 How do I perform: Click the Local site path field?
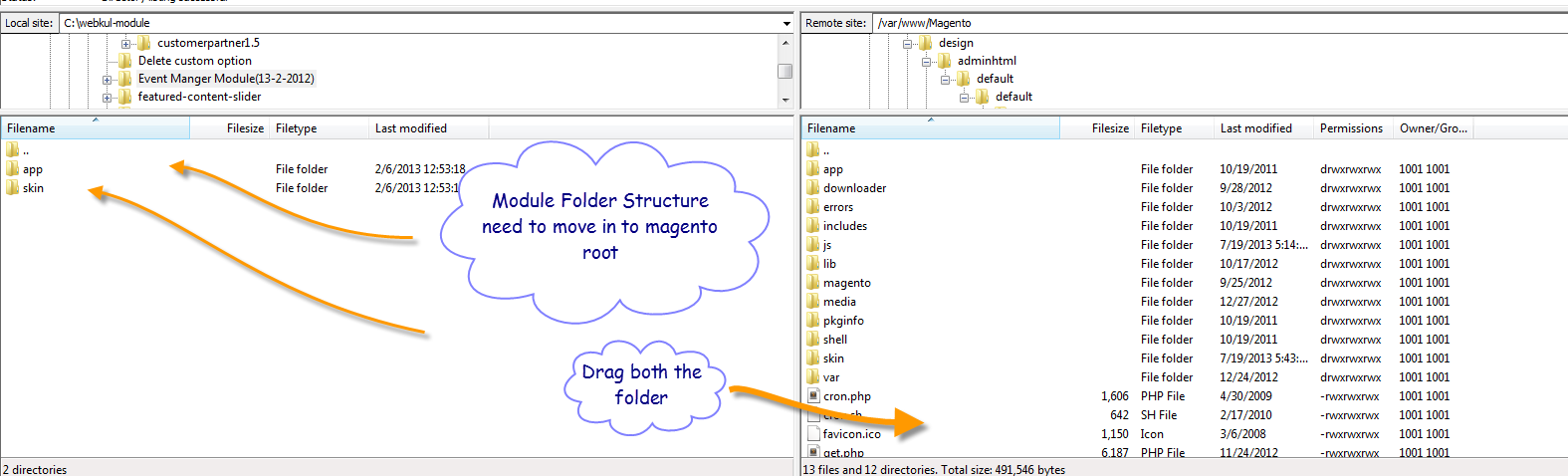click(419, 23)
